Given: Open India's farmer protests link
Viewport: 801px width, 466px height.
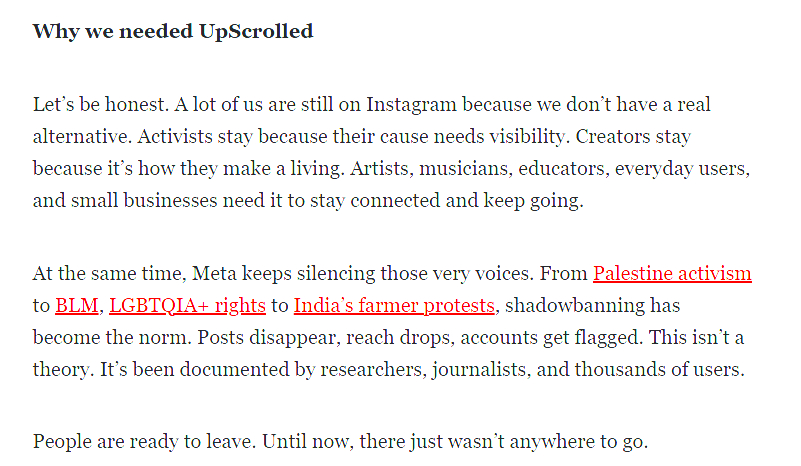Looking at the screenshot, I should tap(394, 305).
